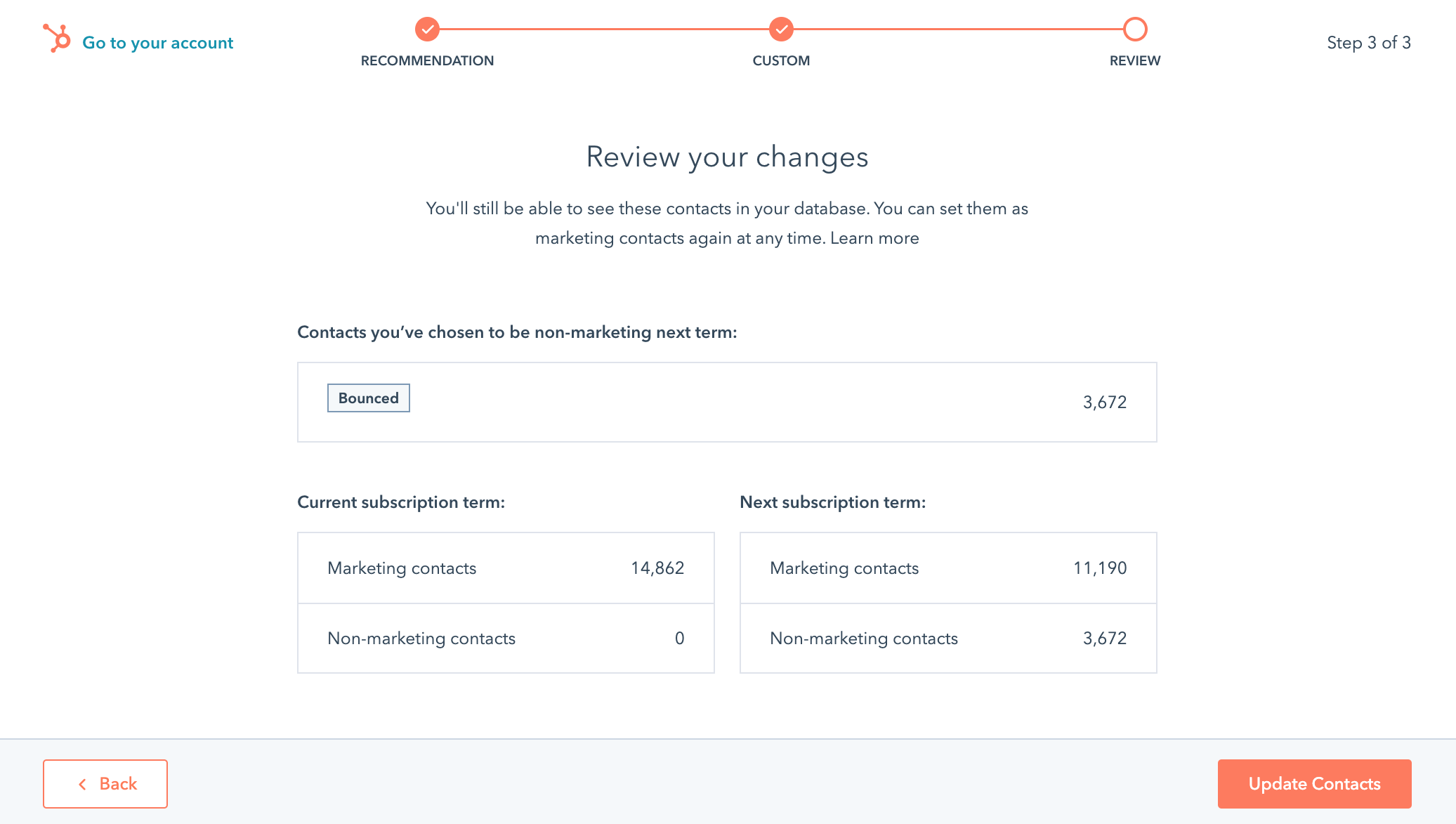Click the Step 3 of 3 indicator
This screenshot has height=824, width=1456.
(1368, 43)
